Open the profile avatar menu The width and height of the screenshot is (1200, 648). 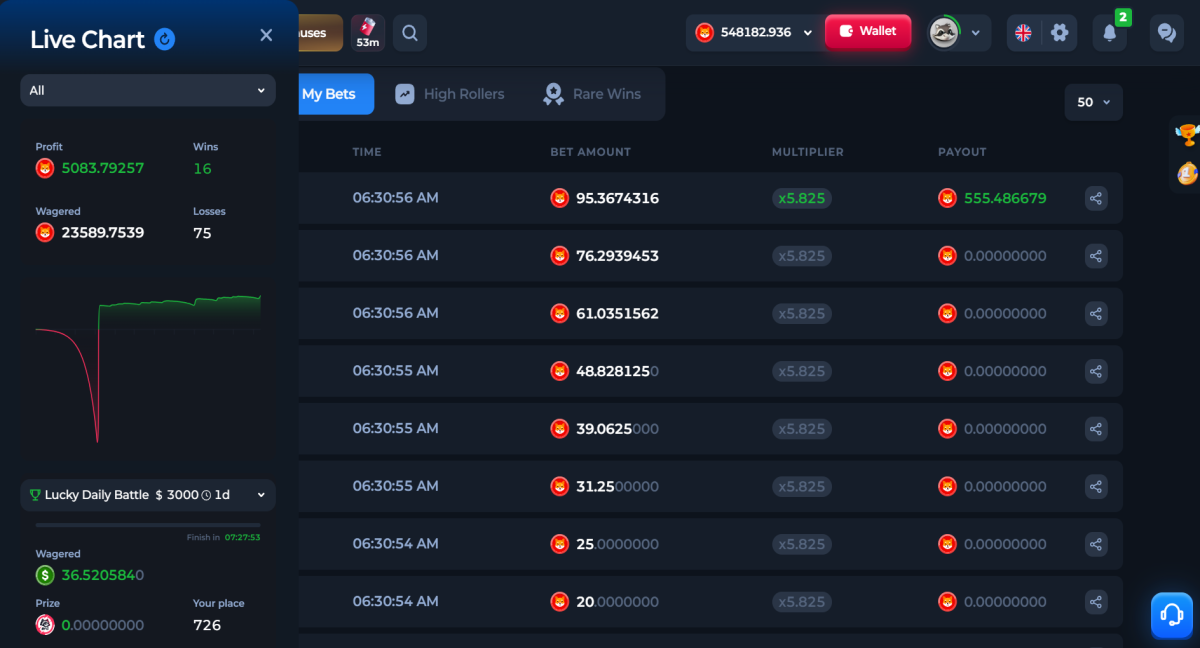click(x=959, y=33)
